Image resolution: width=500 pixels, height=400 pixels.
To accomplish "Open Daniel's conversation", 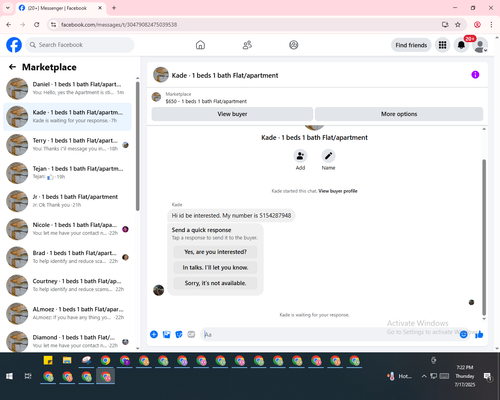I will tap(67, 88).
